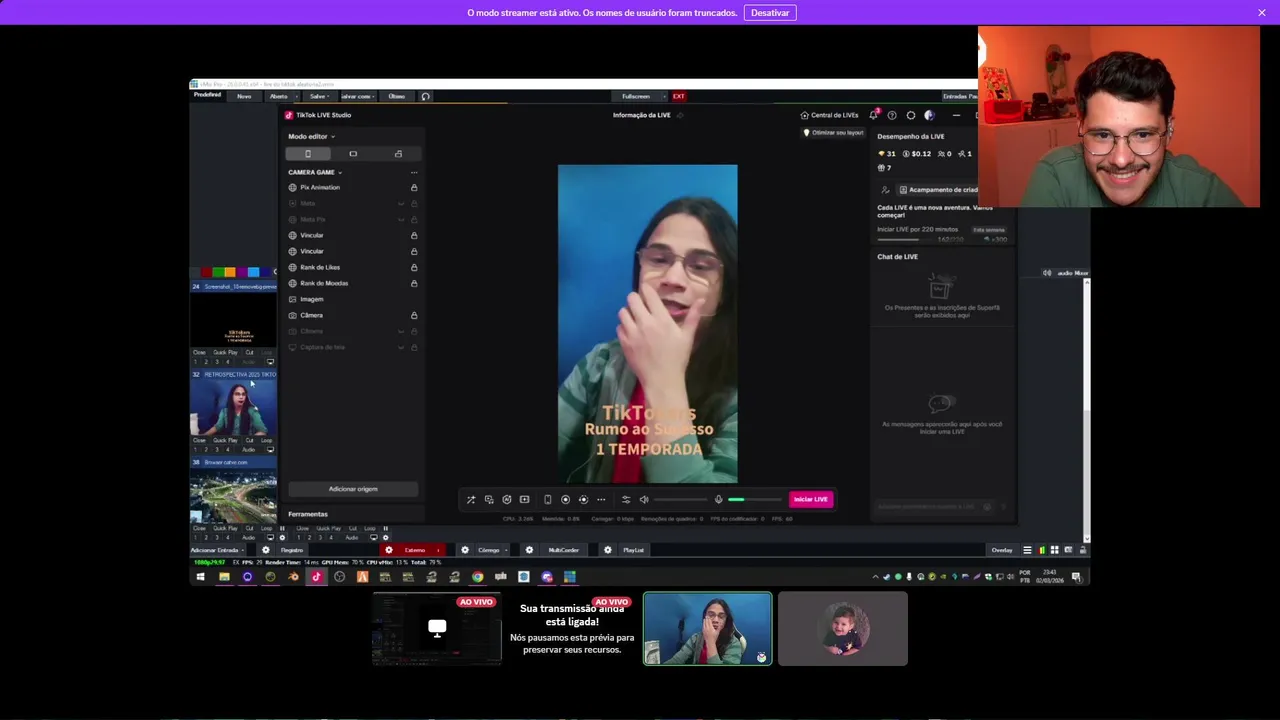Click the phone preview toolbar icon
The height and width of the screenshot is (720, 1280).
coord(547,500)
